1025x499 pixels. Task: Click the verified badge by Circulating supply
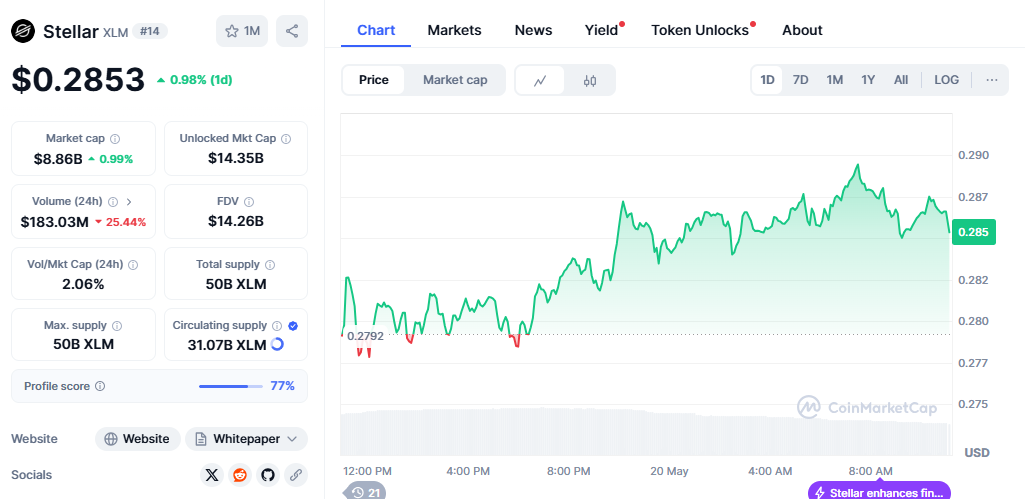[x=293, y=326]
